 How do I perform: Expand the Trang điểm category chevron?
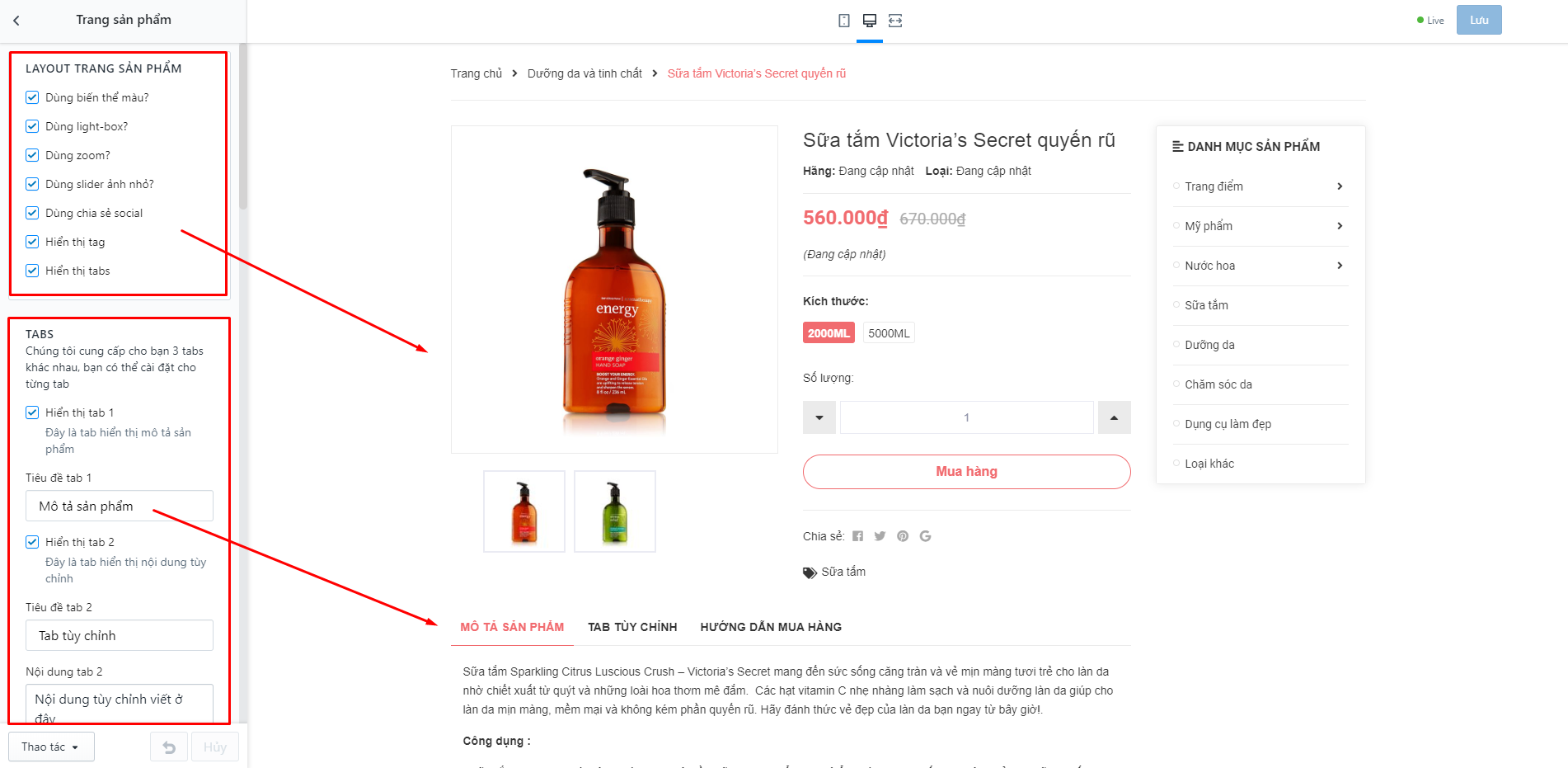1340,186
